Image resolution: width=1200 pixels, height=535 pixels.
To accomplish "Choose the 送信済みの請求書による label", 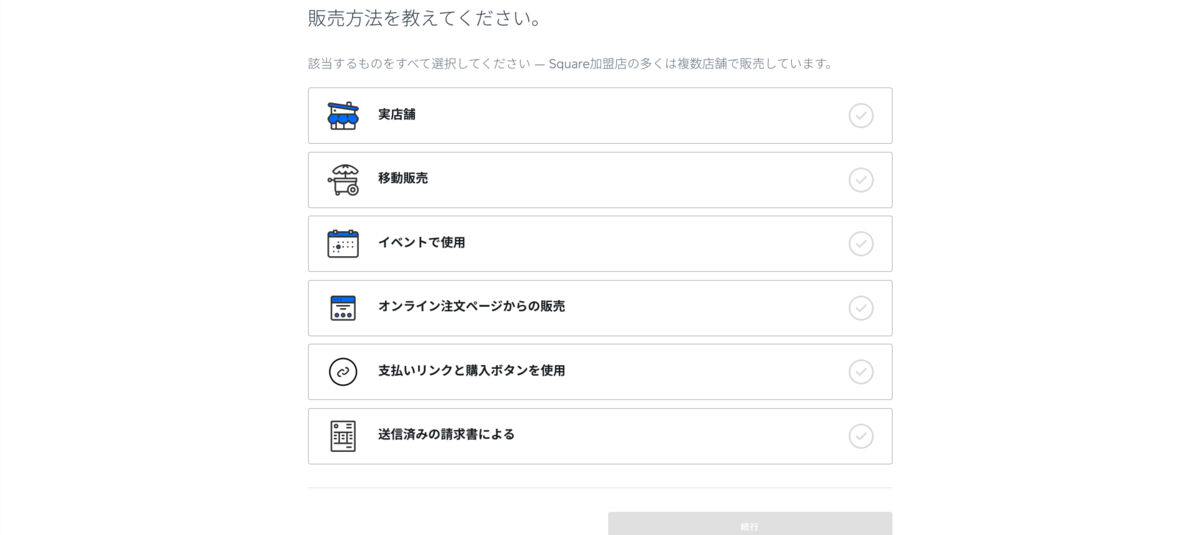I will pyautogui.click(x=446, y=435).
